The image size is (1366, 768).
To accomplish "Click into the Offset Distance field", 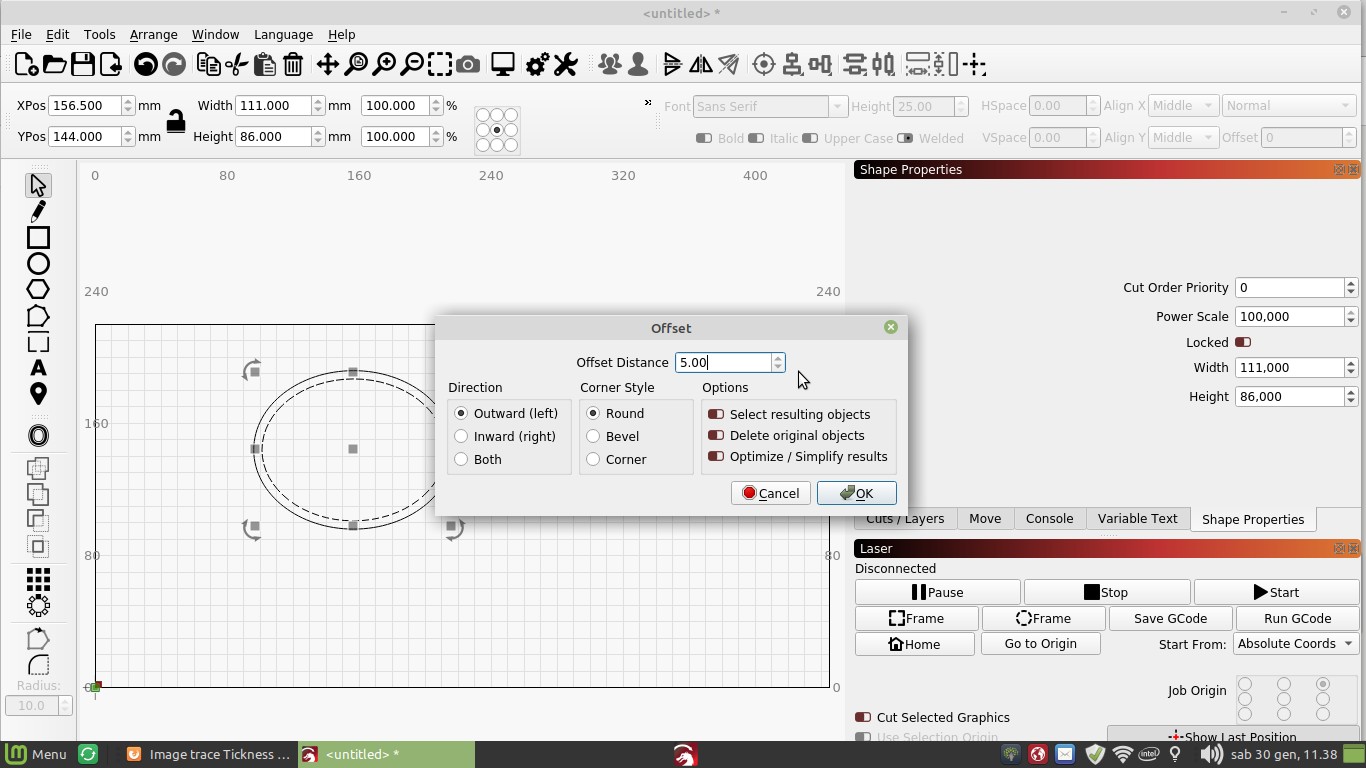I will (x=723, y=363).
